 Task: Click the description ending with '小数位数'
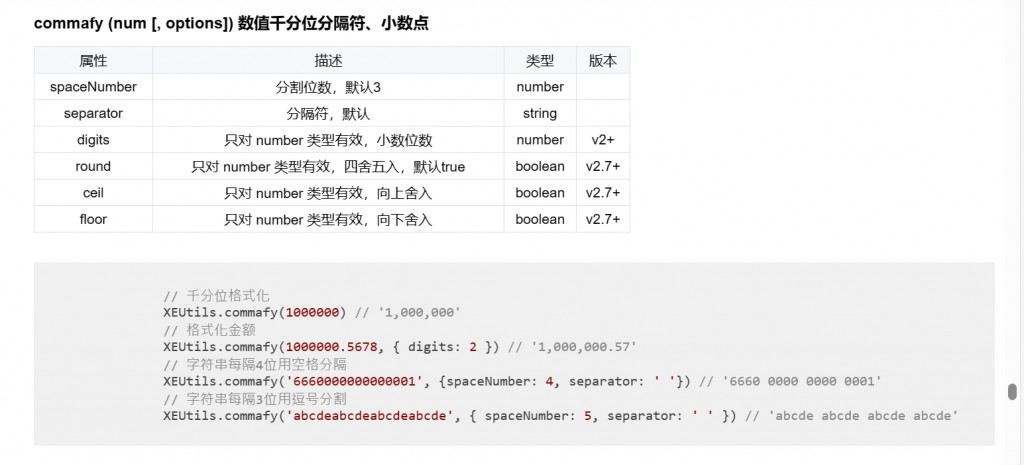[328, 140]
